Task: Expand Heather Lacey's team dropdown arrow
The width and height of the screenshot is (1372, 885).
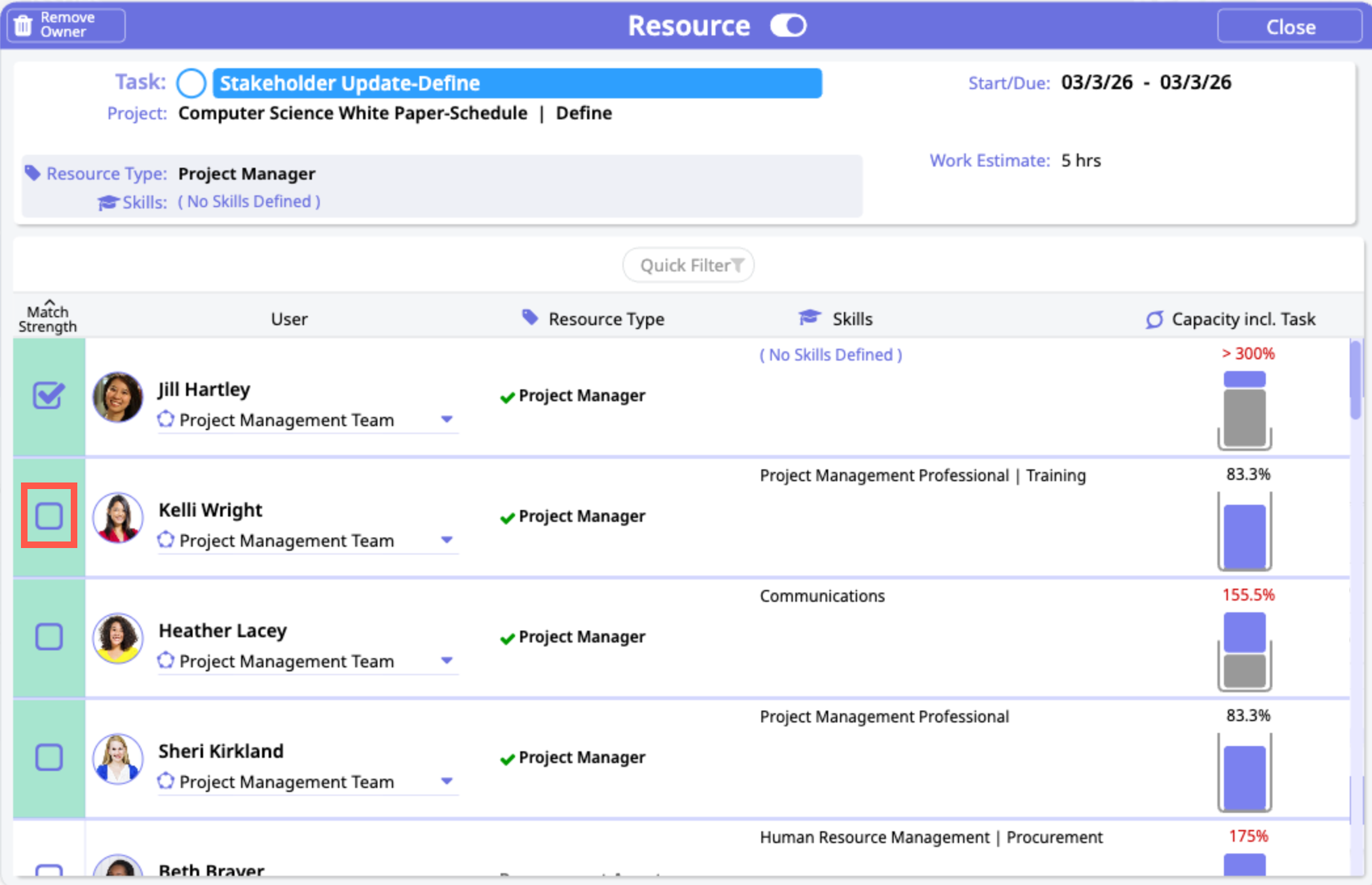Action: (x=447, y=661)
